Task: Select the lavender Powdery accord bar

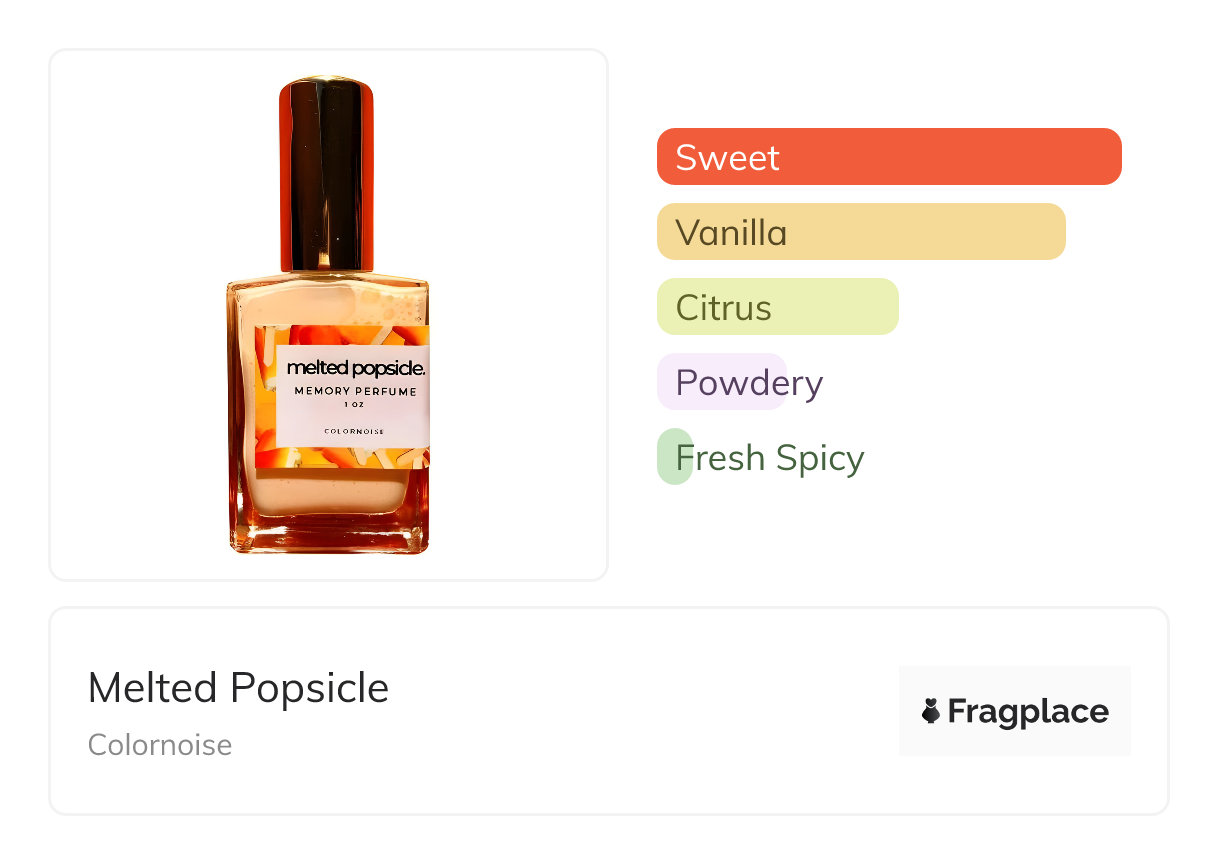Action: pos(721,382)
